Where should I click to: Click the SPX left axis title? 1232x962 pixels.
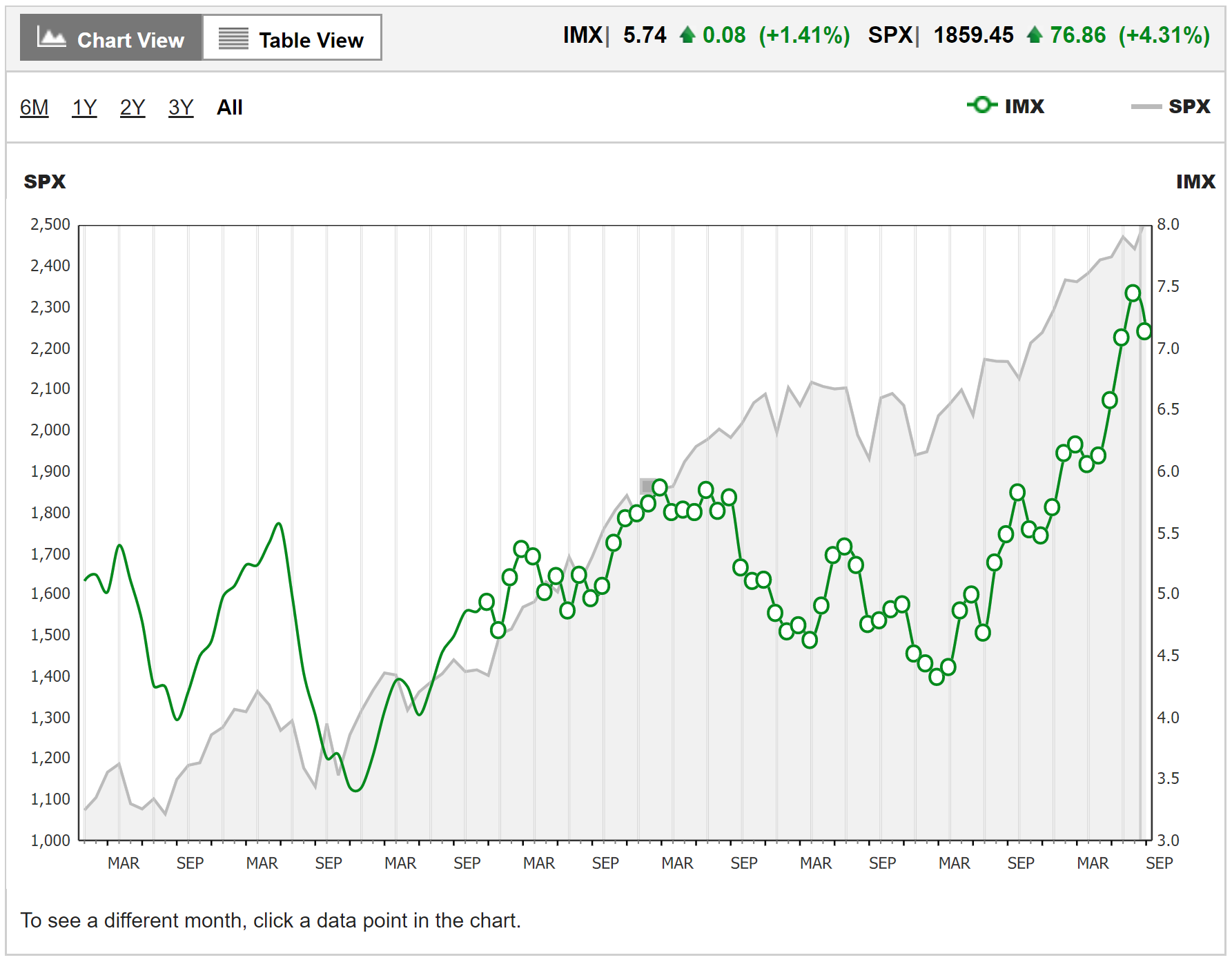[x=45, y=181]
